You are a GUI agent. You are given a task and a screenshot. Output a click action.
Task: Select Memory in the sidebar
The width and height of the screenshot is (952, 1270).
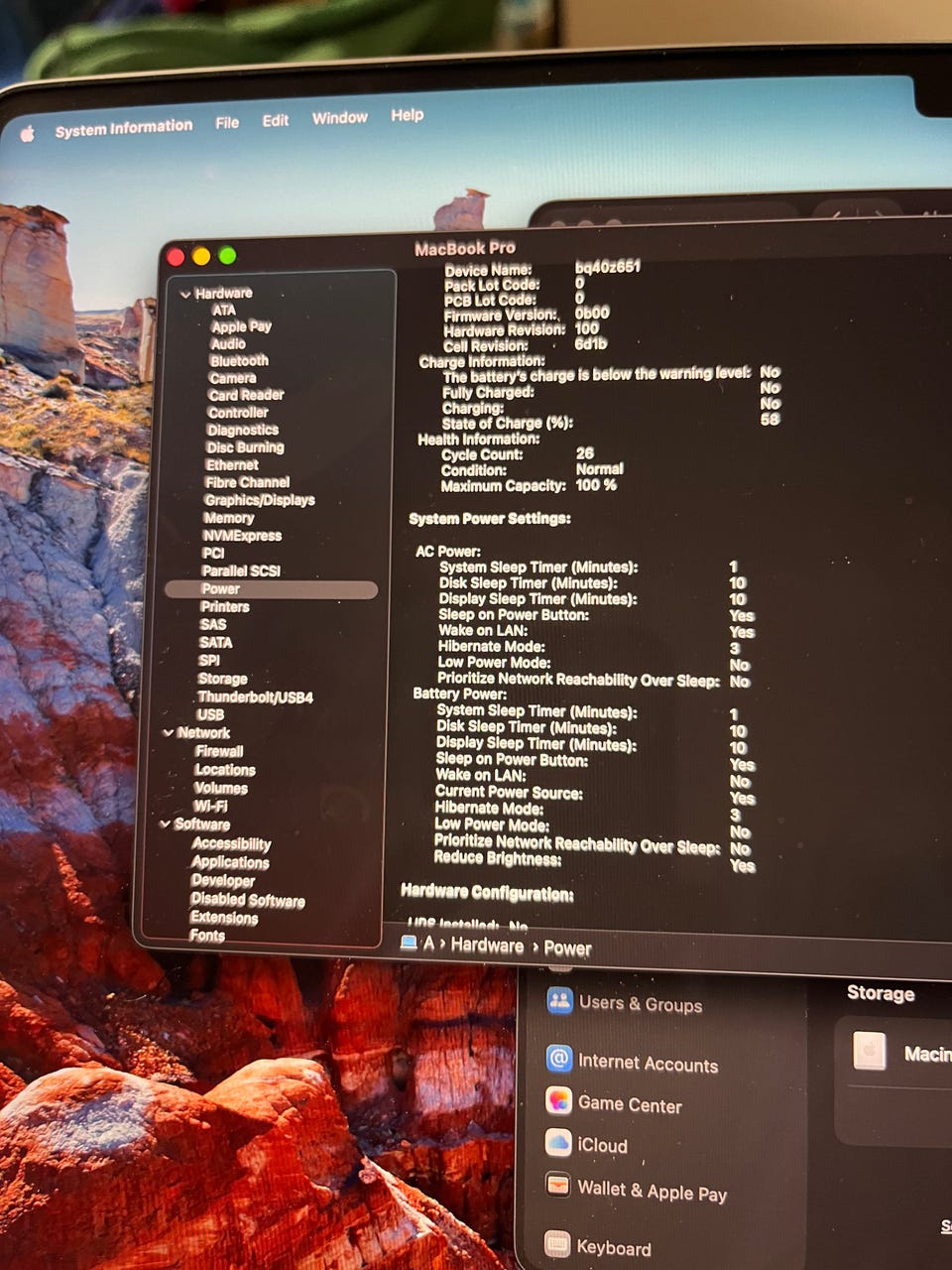(x=229, y=518)
